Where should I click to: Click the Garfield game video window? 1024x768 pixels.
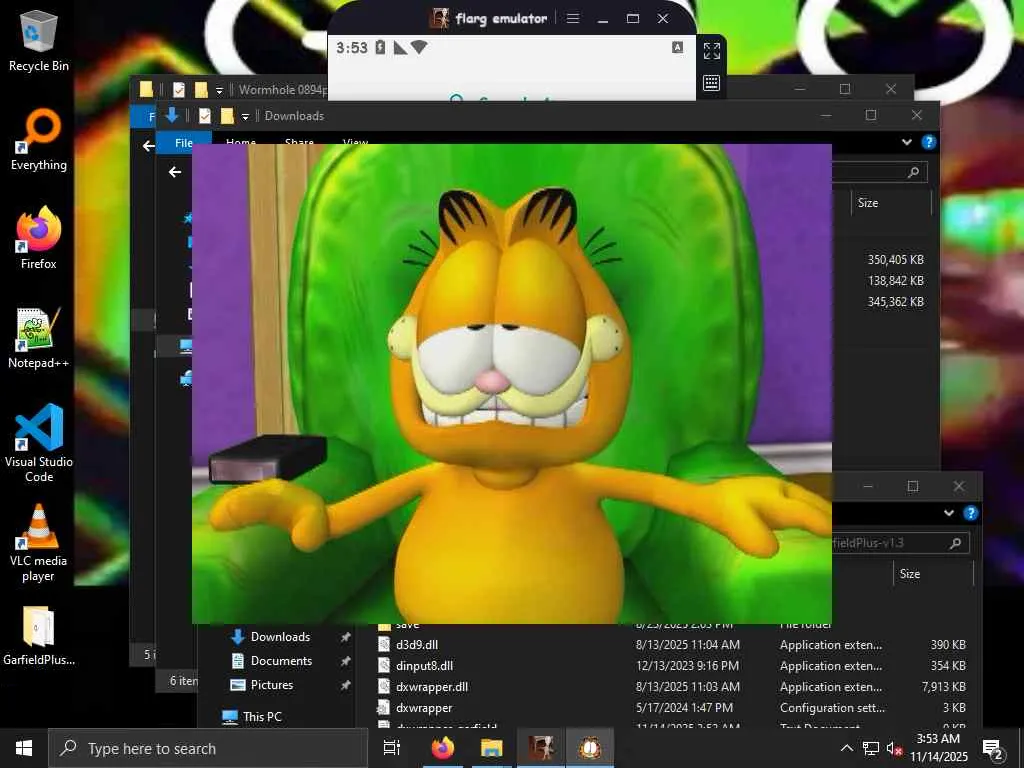pyautogui.click(x=512, y=384)
